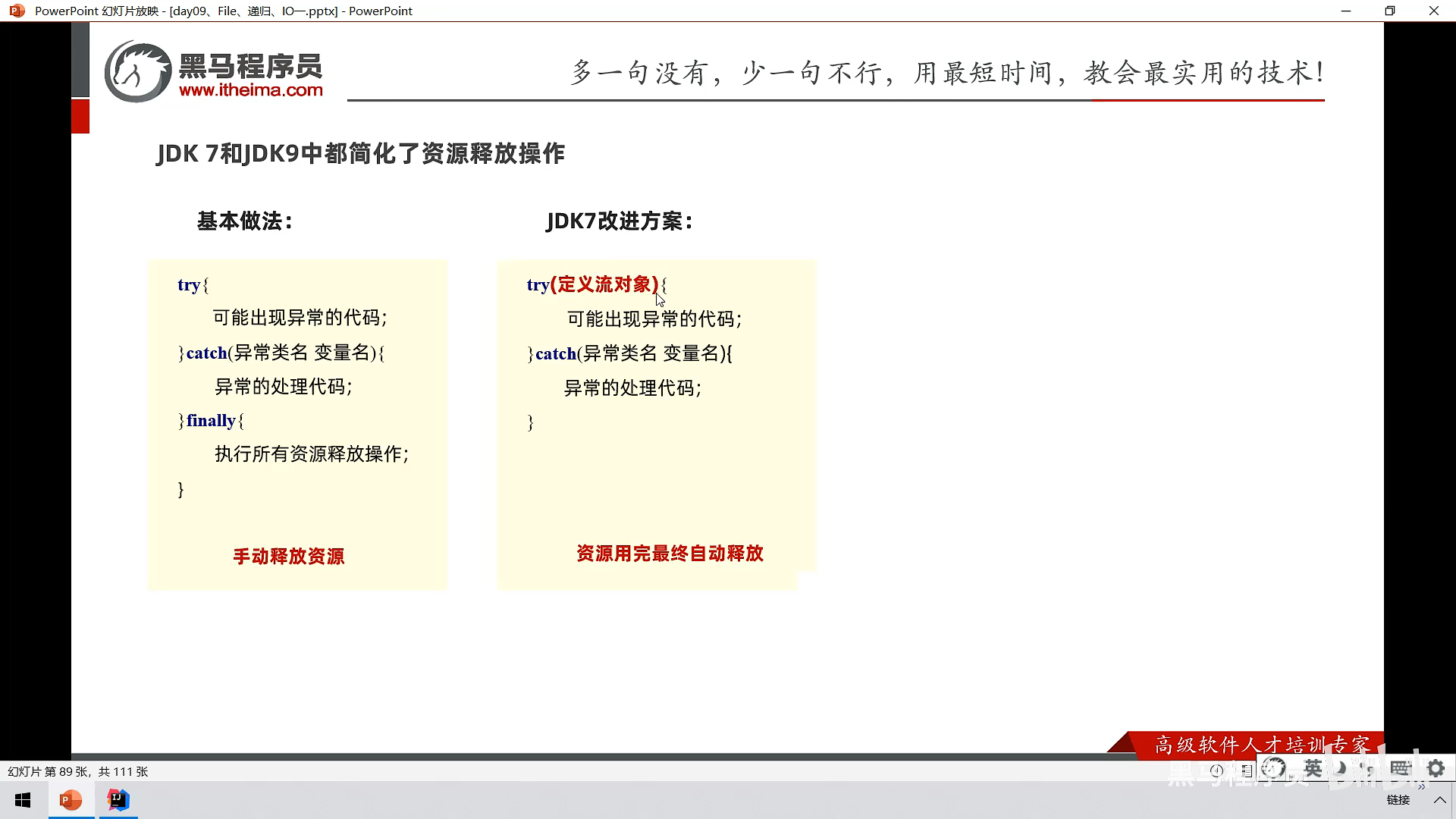Viewport: 1456px width, 819px height.
Task: Show hidden system tray icons chevron
Action: (x=1439, y=800)
